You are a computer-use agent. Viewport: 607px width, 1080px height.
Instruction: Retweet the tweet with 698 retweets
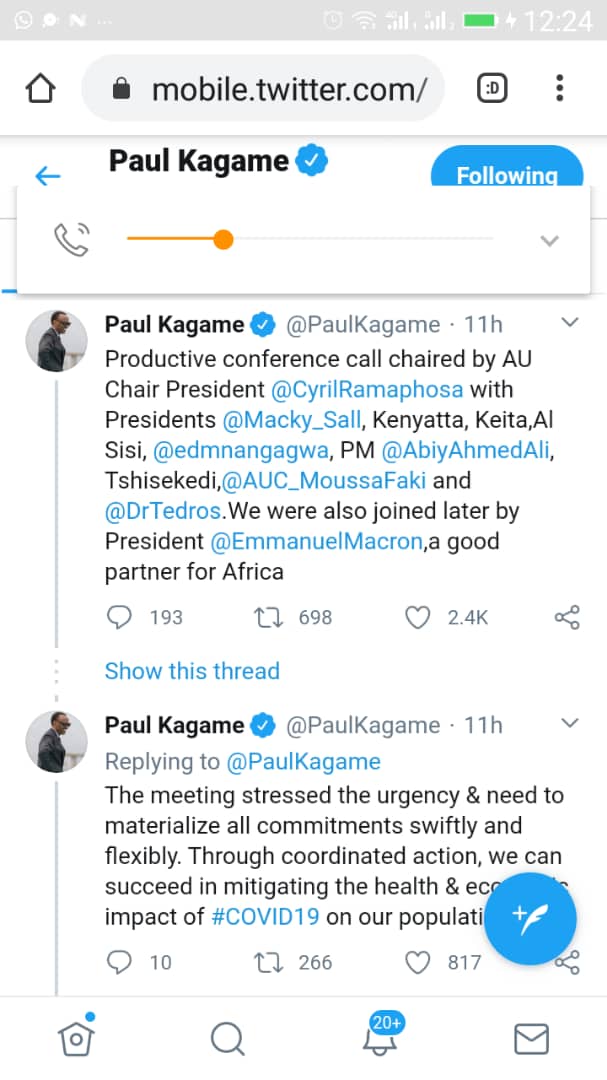click(x=269, y=617)
